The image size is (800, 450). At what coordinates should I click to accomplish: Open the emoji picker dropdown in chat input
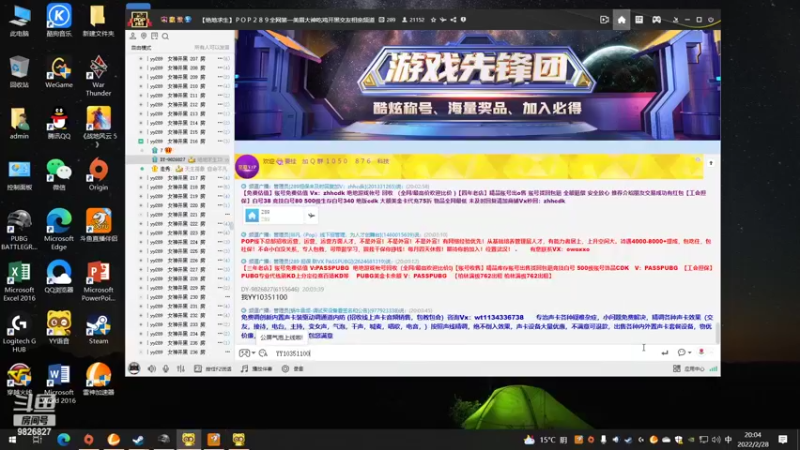[246, 353]
